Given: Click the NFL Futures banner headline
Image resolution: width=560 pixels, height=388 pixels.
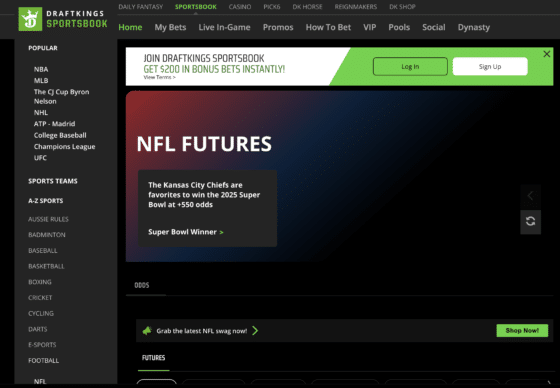Looking at the screenshot, I should (x=204, y=144).
